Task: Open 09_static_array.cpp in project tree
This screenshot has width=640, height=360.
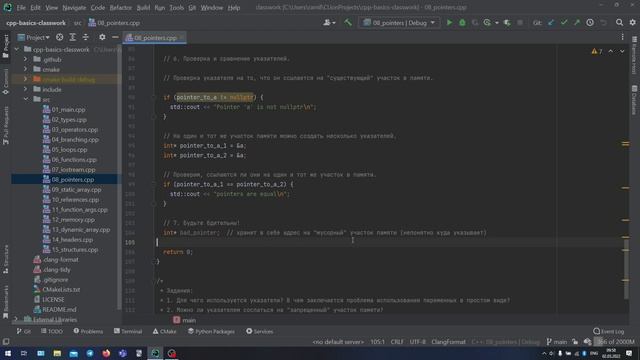Action: pyautogui.click(x=76, y=190)
